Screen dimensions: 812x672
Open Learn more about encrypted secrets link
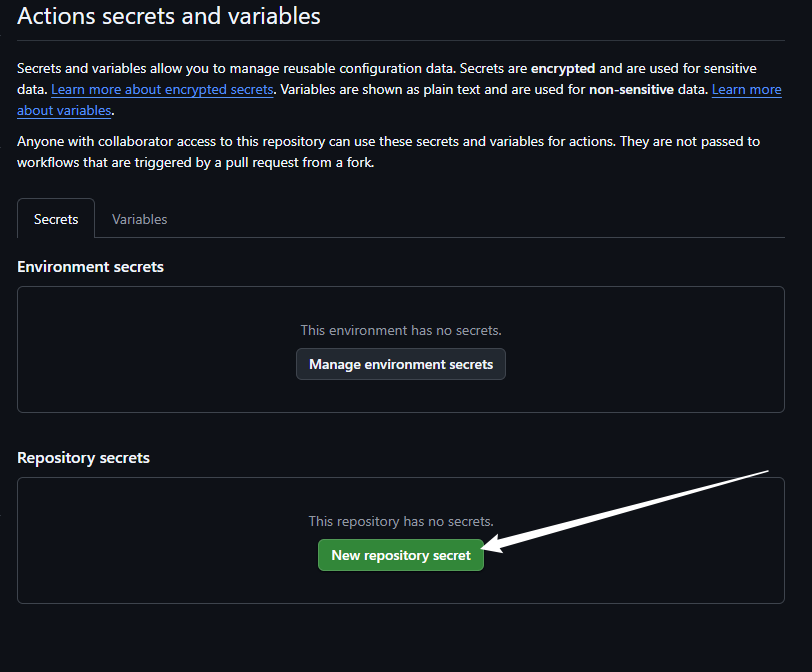point(162,89)
